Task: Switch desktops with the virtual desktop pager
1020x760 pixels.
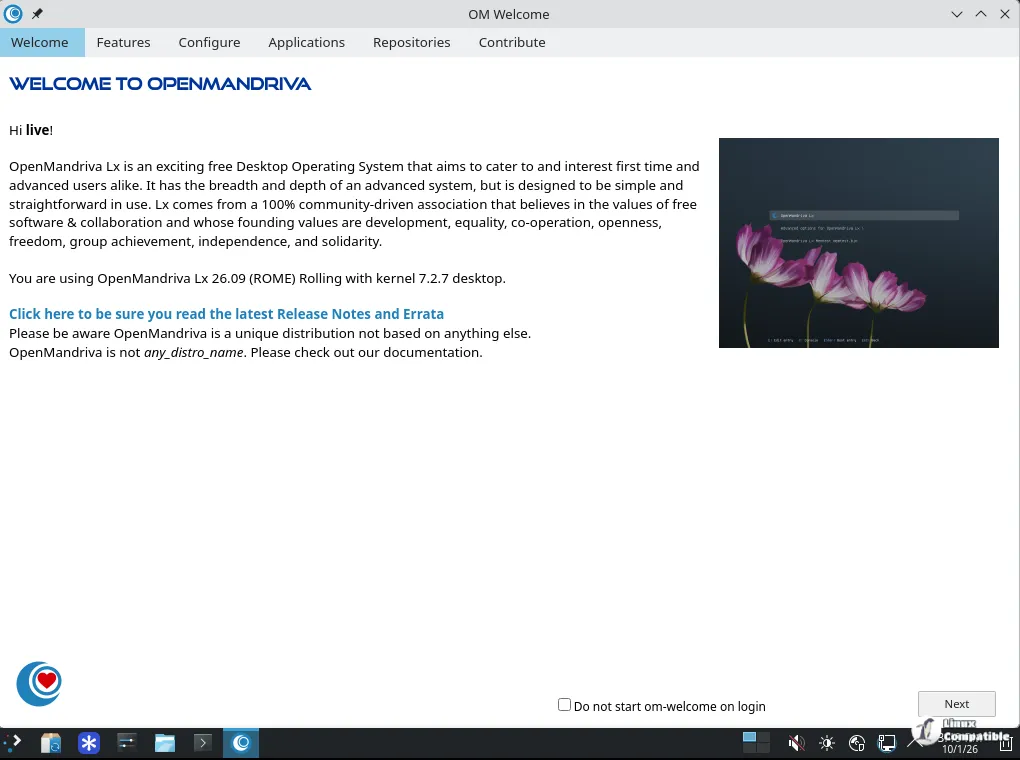Action: click(756, 742)
